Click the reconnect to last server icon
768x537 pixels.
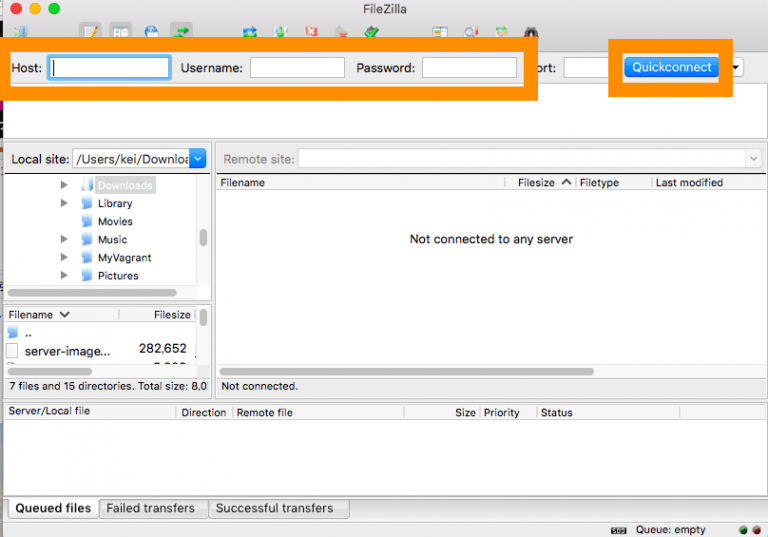[x=372, y=33]
